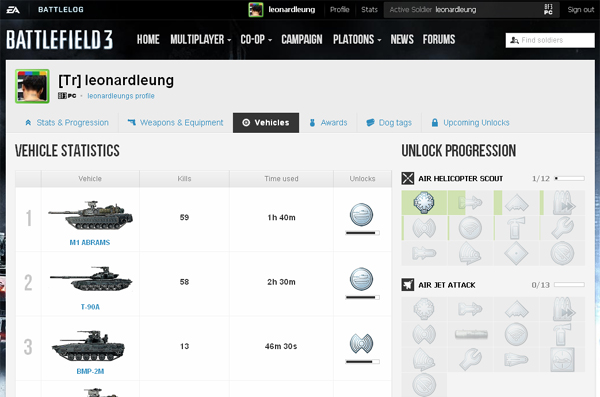
Task: Click the Air Jet Attack progress bar
Action: (569, 284)
